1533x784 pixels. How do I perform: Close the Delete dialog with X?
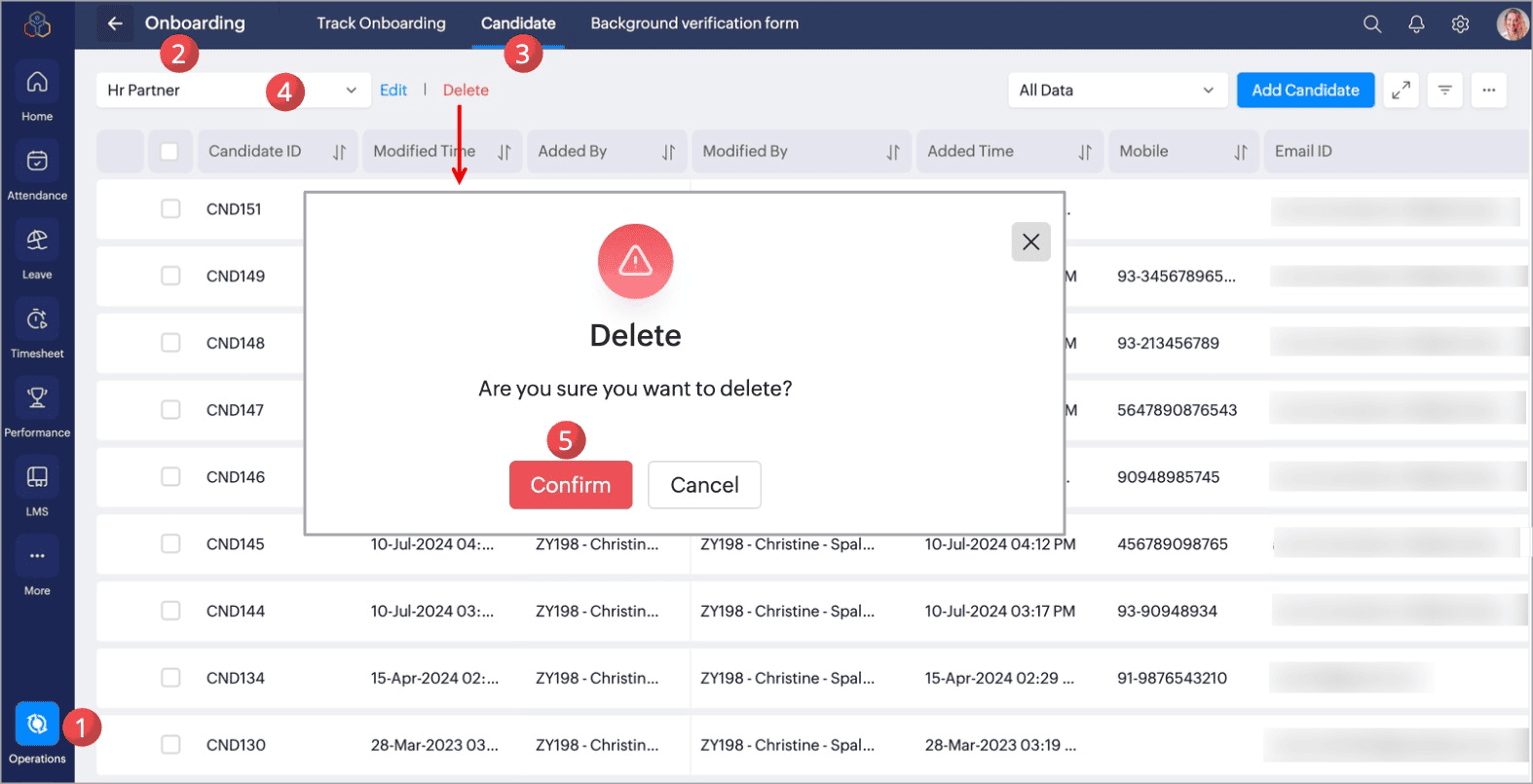1030,243
